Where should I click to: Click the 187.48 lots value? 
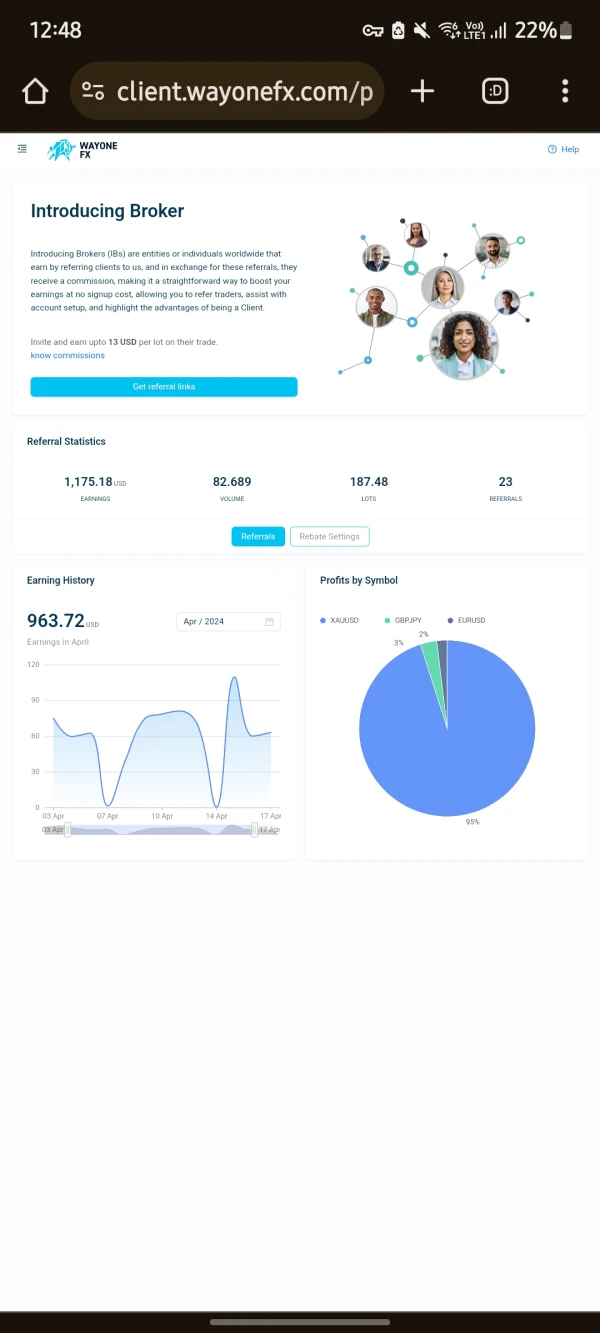click(369, 482)
